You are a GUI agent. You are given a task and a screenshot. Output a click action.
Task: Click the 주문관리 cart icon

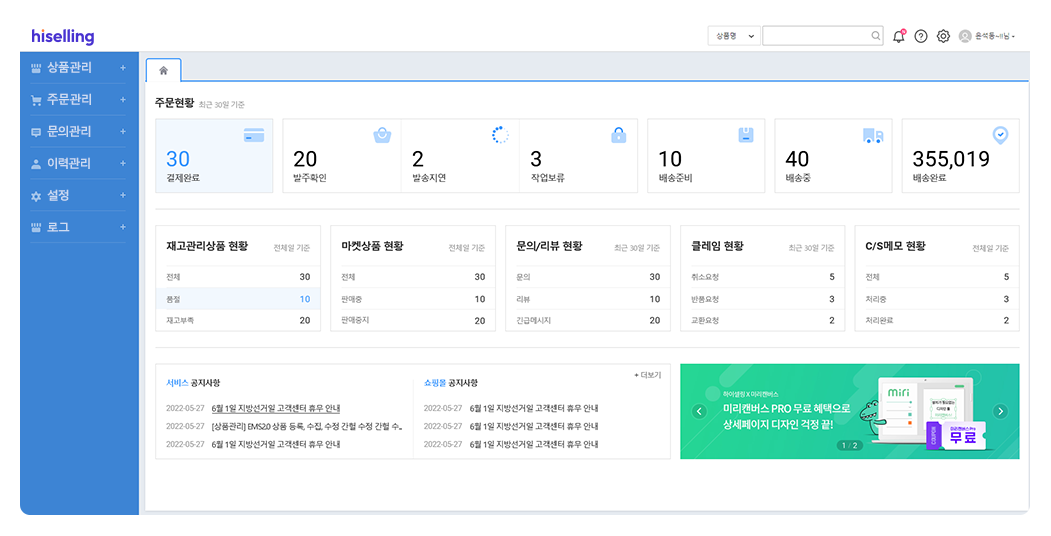(36, 100)
